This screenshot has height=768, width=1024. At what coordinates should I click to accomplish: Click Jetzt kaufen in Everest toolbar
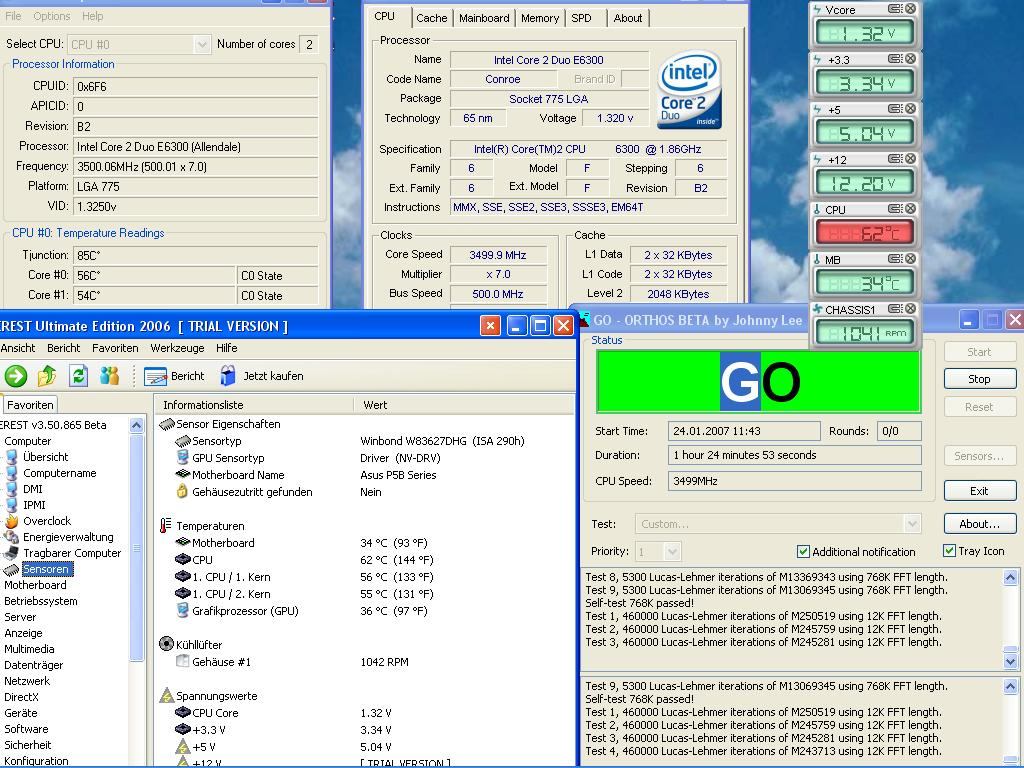(x=261, y=376)
